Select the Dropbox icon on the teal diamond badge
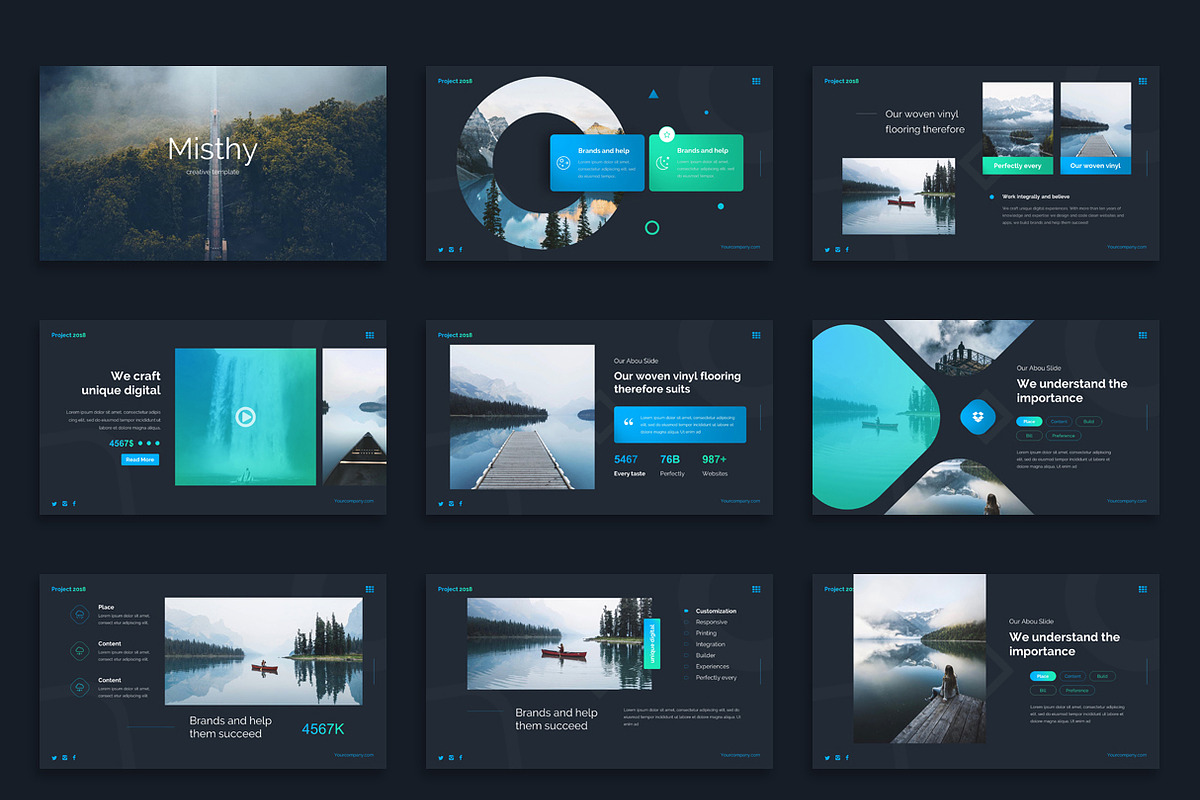 click(x=980, y=417)
